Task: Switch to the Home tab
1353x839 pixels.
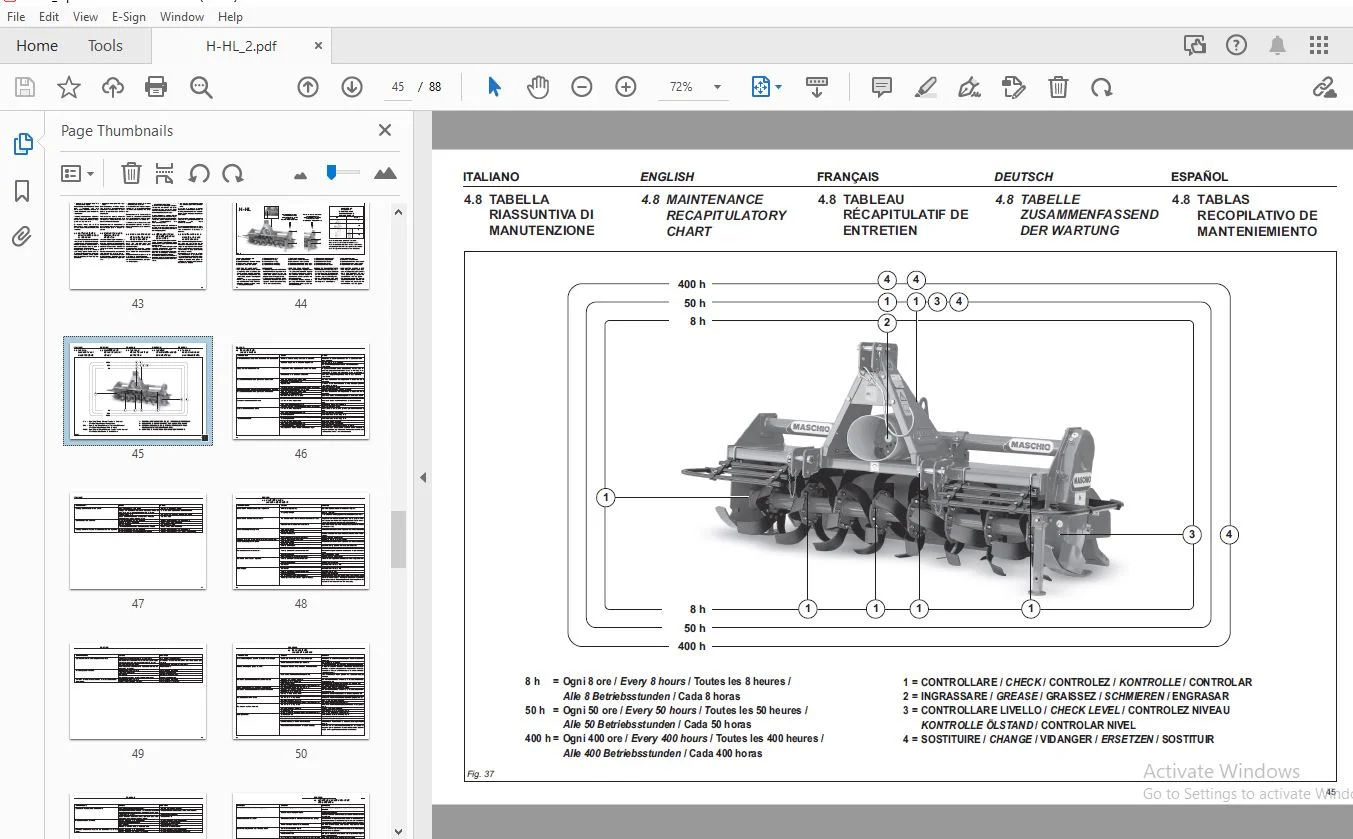Action: click(37, 45)
